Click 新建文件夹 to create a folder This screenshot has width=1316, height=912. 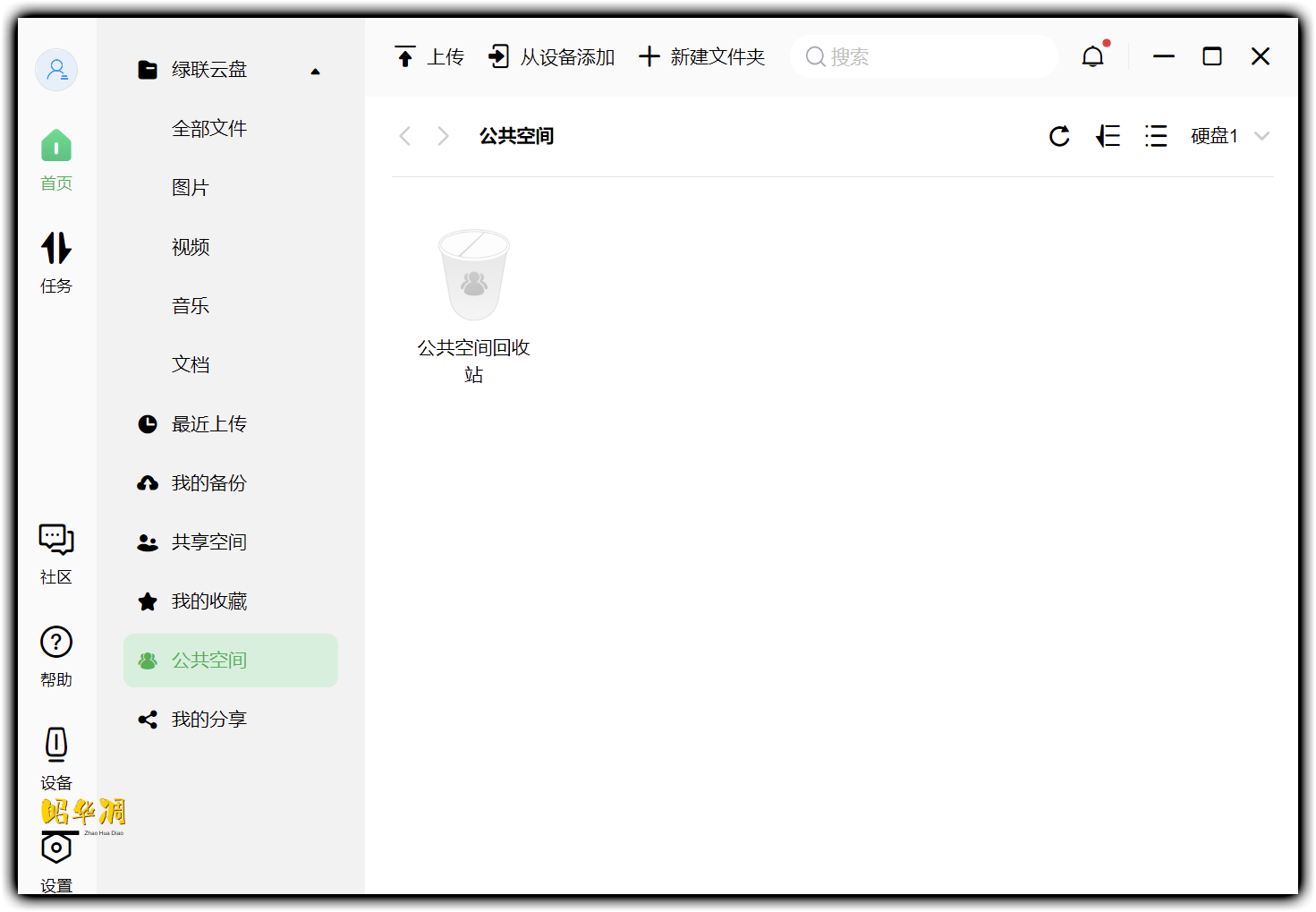701,55
